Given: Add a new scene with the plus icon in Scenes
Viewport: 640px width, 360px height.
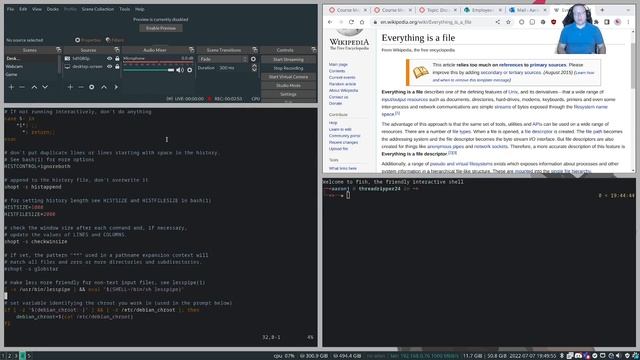Looking at the screenshot, I should [x=11, y=87].
